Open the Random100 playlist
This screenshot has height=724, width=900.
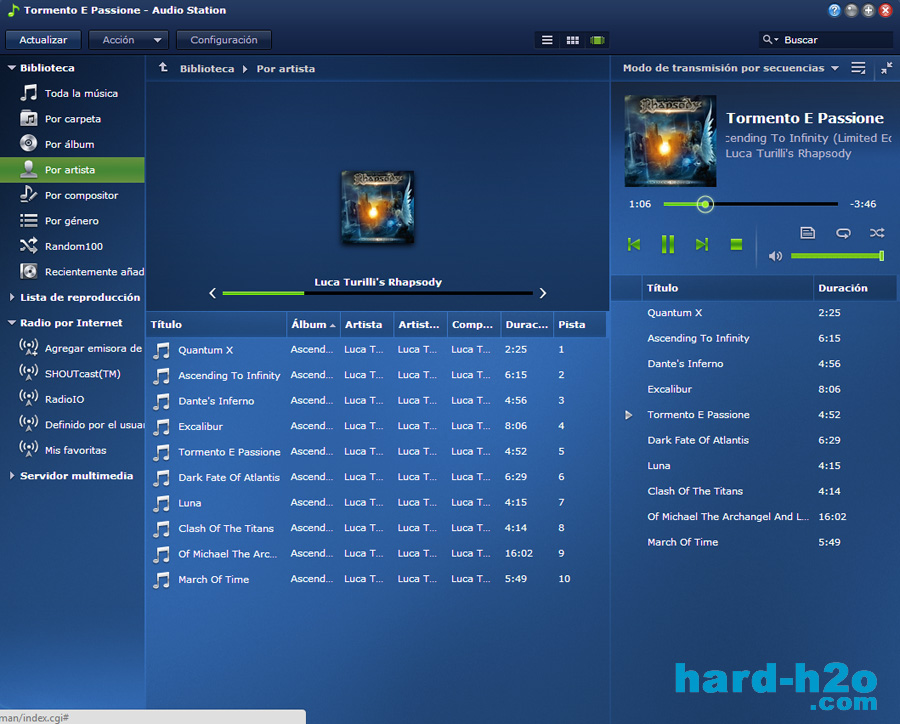(x=72, y=246)
